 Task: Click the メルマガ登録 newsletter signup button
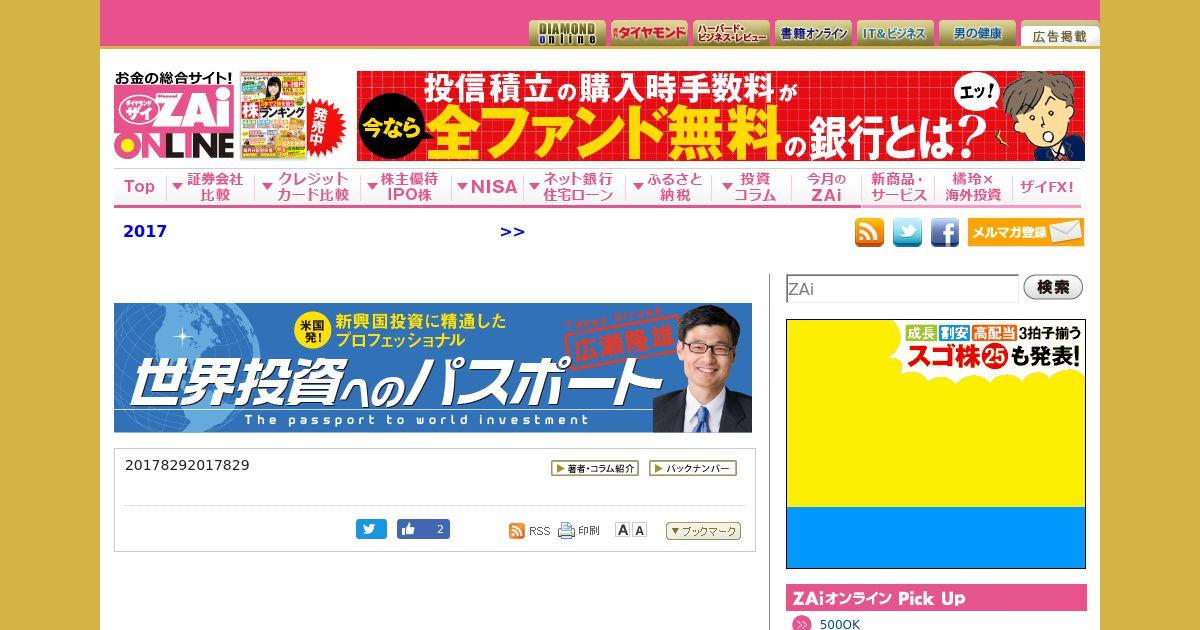[1025, 233]
